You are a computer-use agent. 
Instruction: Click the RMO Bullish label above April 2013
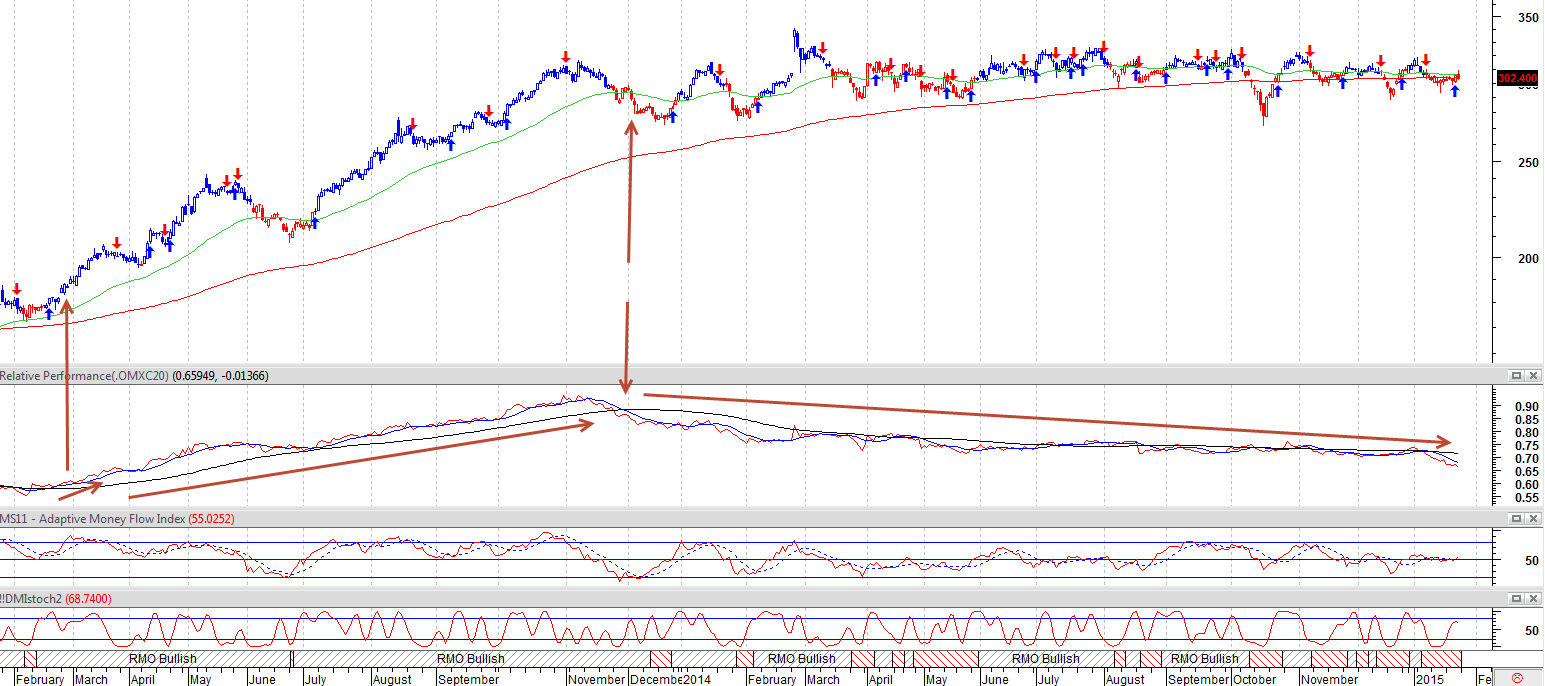163,659
